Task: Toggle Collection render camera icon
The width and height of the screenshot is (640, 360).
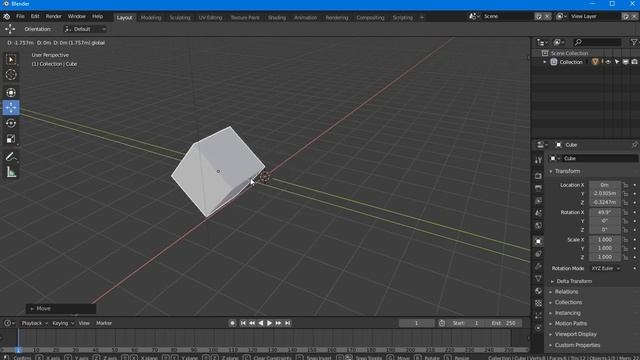Action: click(x=634, y=62)
